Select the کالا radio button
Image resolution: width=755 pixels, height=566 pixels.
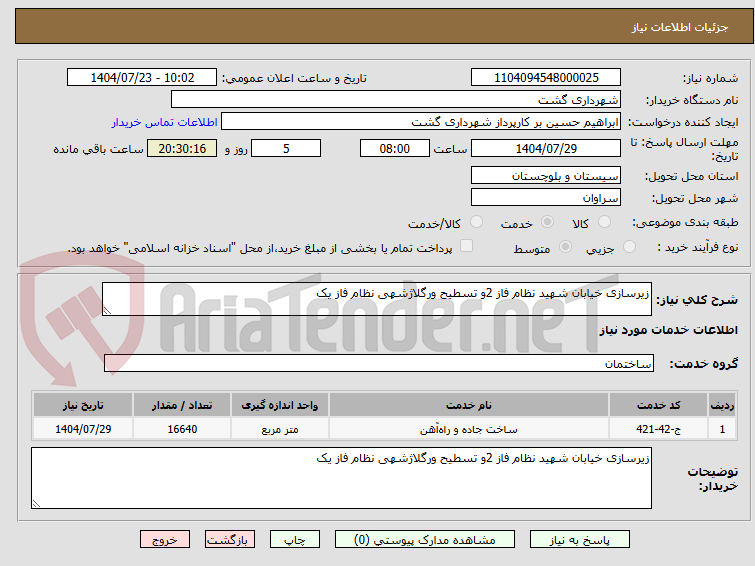click(x=604, y=222)
